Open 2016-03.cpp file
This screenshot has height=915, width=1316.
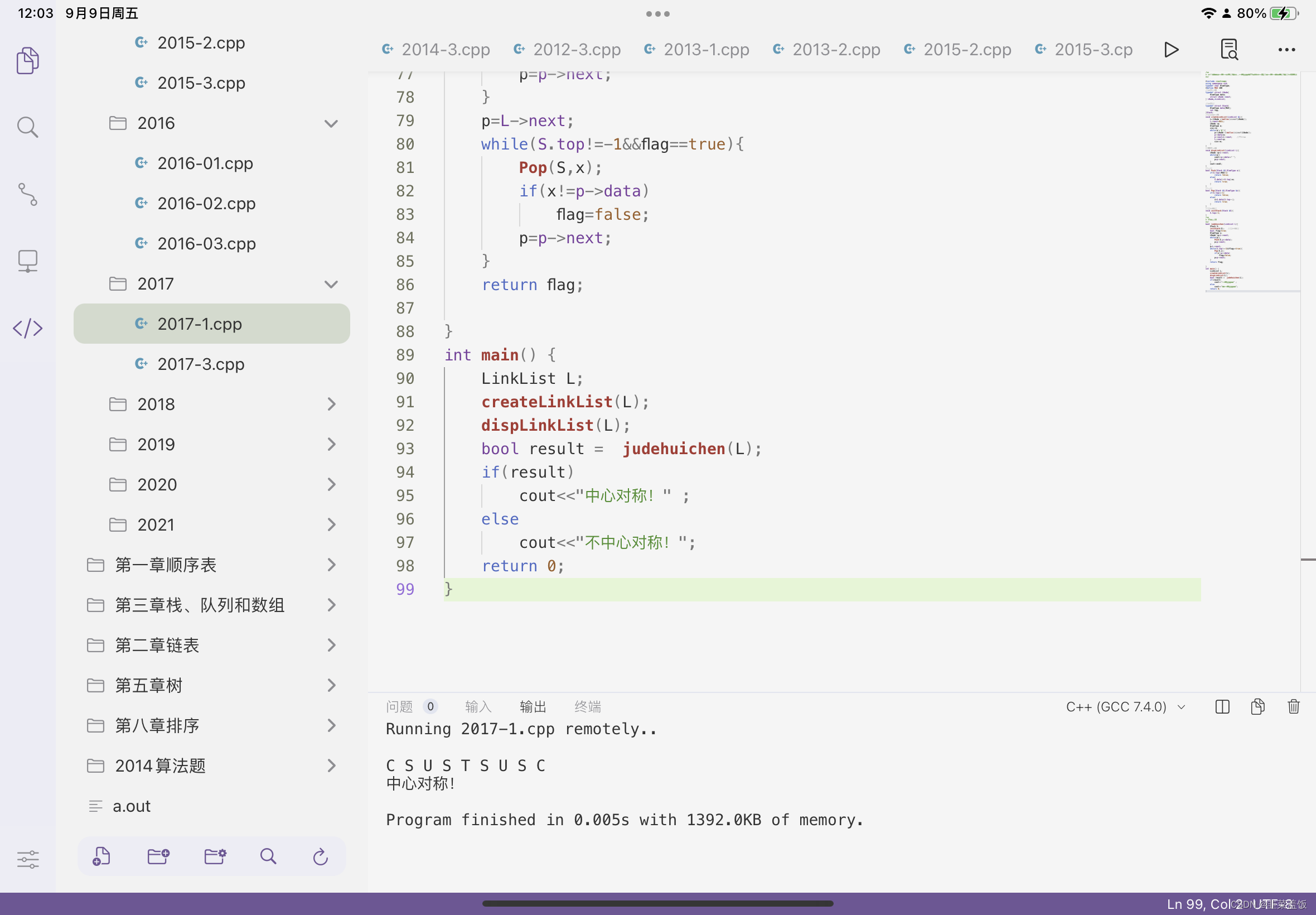[x=211, y=244]
